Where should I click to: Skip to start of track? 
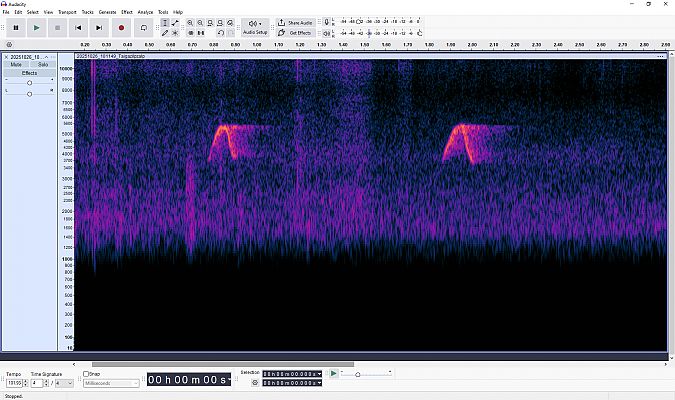79,27
